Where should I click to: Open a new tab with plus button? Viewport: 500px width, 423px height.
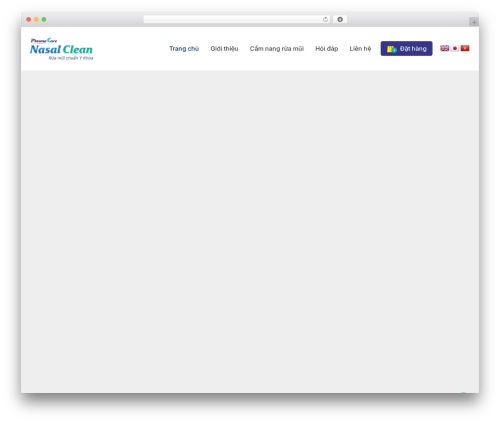(474, 22)
